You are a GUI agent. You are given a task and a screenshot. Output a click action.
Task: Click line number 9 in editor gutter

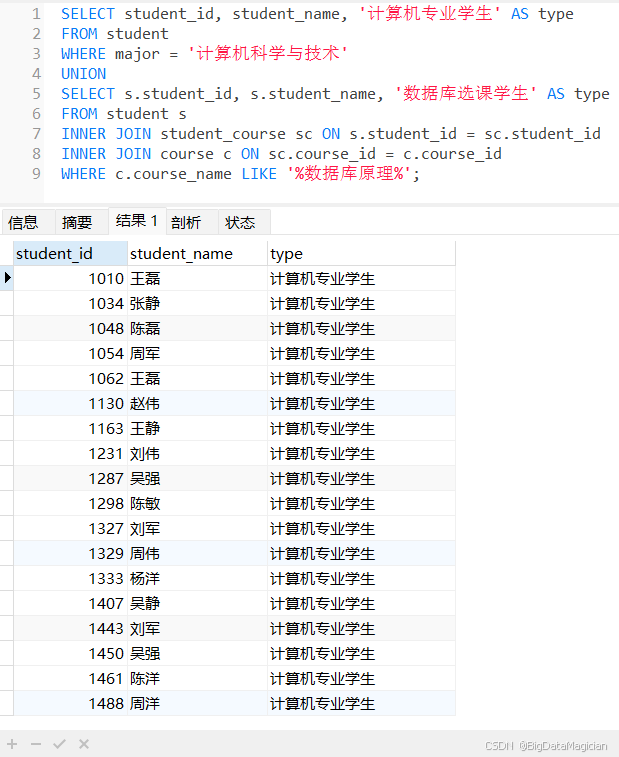point(36,174)
